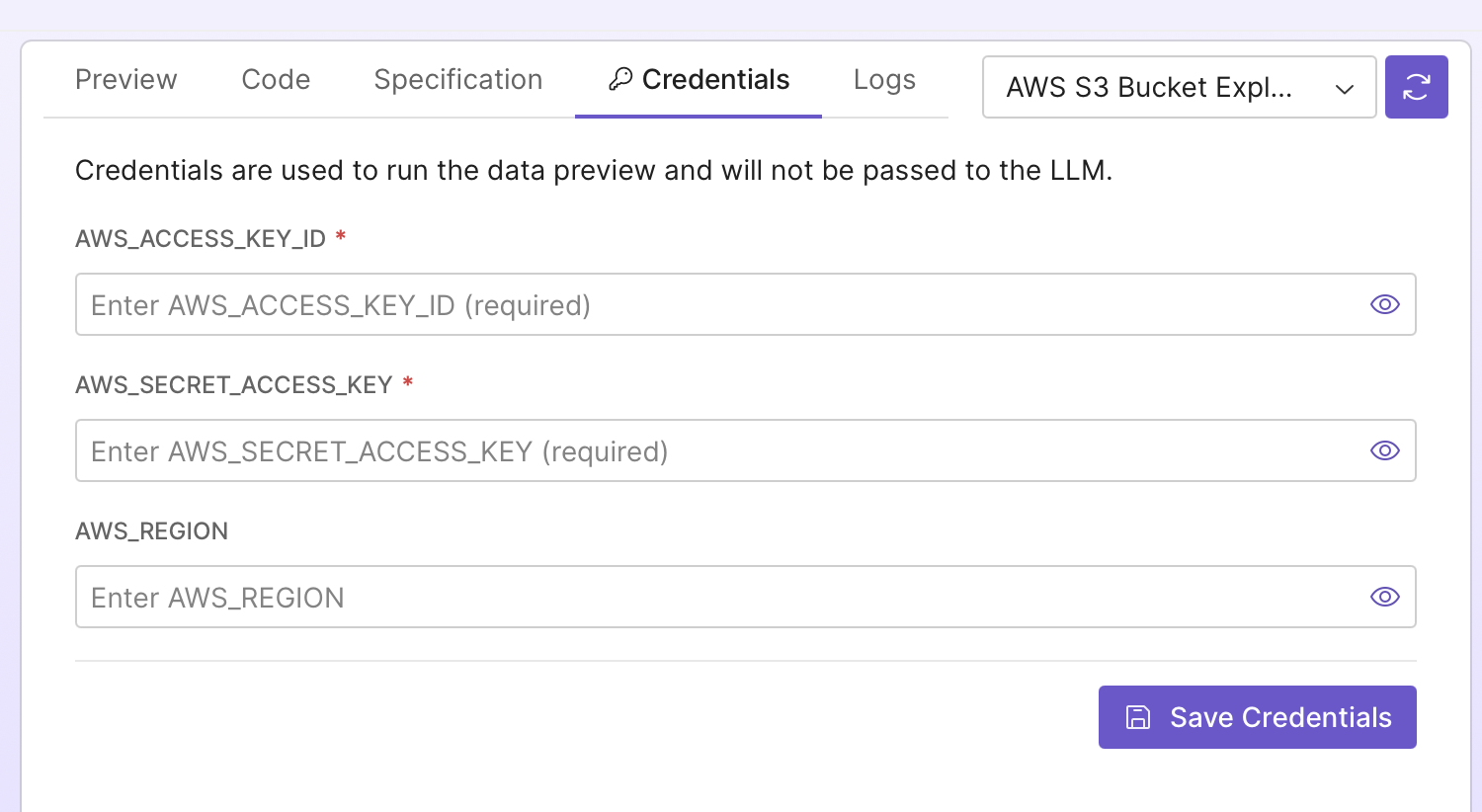Click the eye icon in the AWS_REGION field

click(x=1384, y=597)
